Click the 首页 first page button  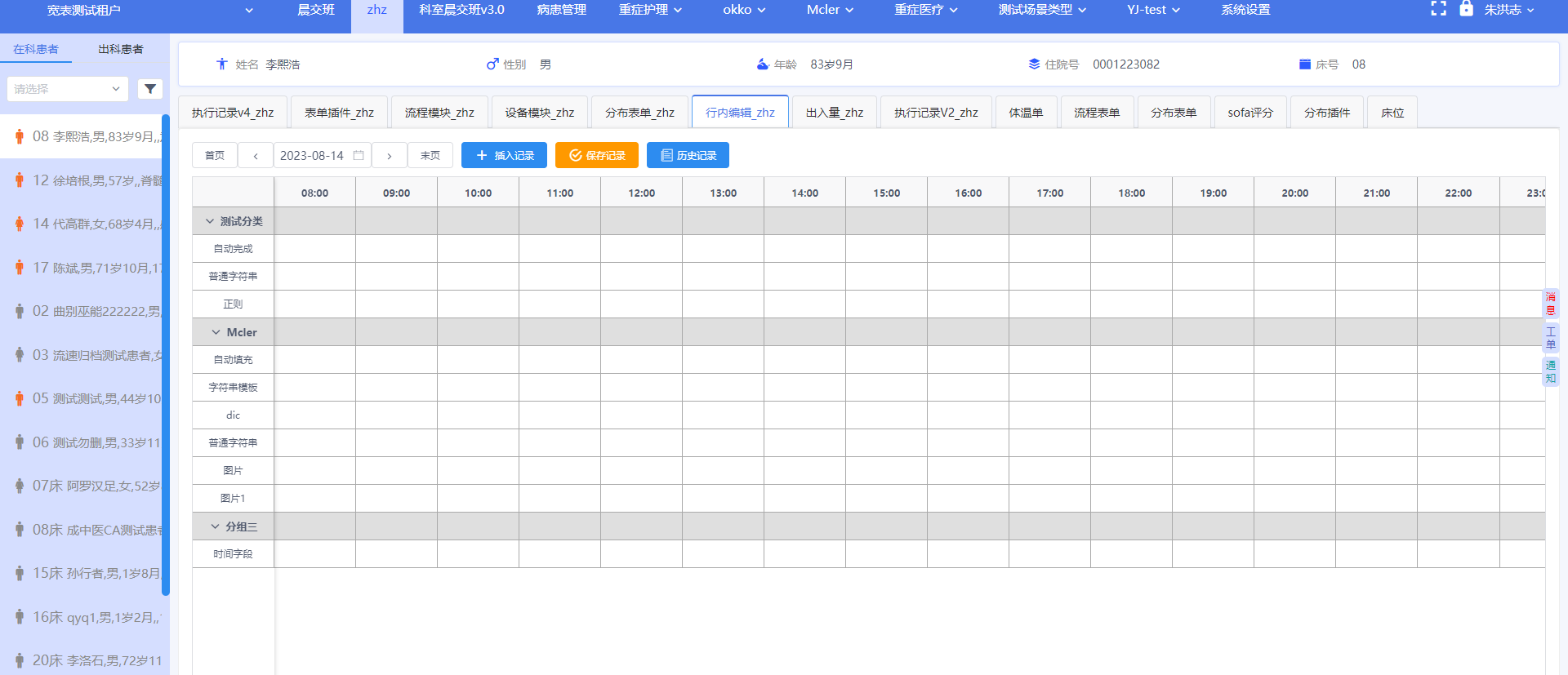pos(215,155)
